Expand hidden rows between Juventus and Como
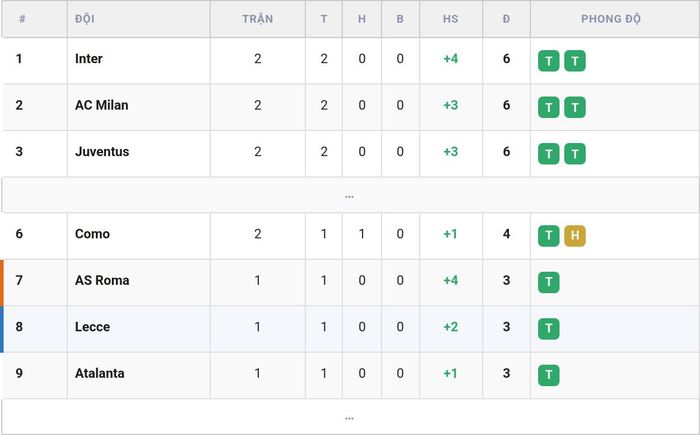 tap(350, 195)
